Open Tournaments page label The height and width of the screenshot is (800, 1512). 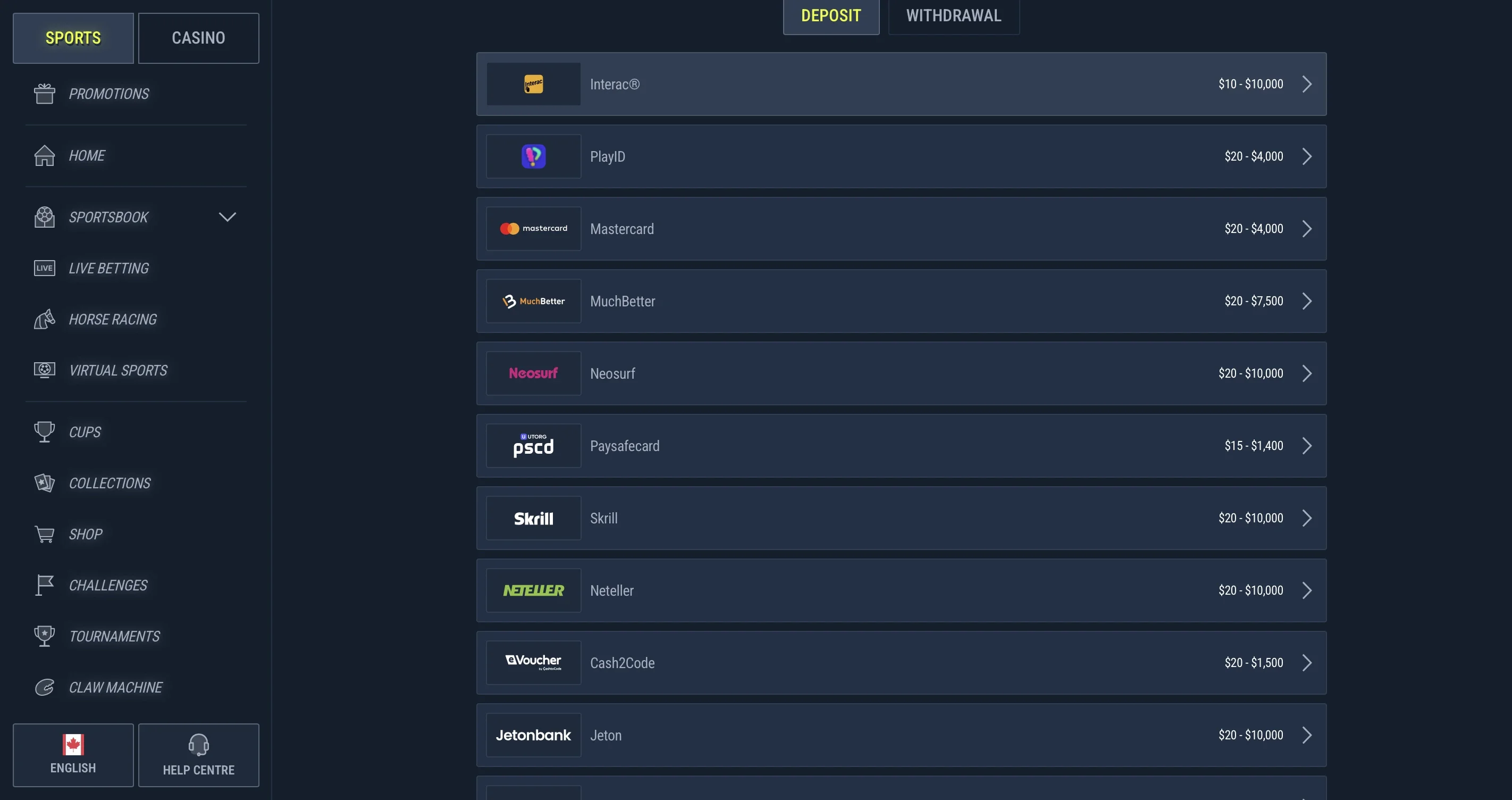click(114, 637)
